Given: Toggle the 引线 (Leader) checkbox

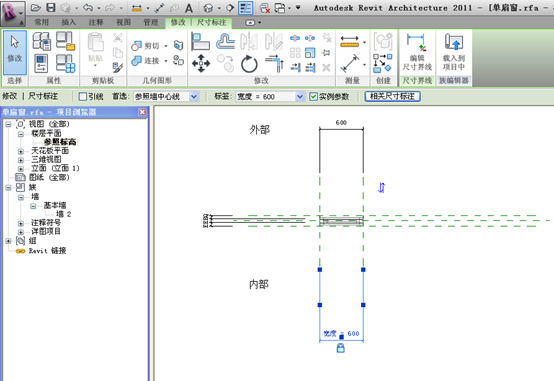Looking at the screenshot, I should pos(83,96).
